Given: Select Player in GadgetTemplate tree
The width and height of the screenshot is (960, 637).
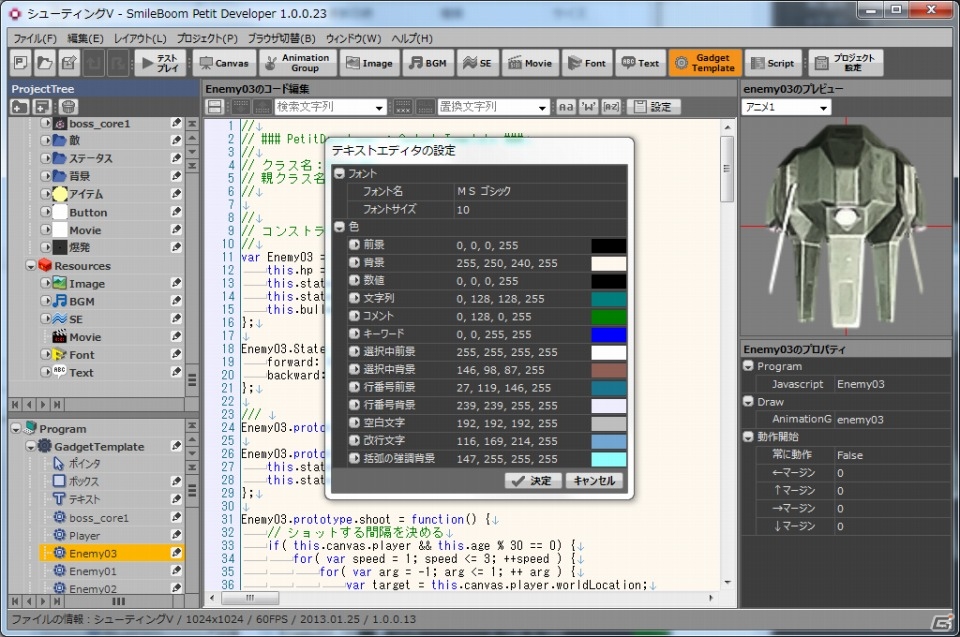Looking at the screenshot, I should 84,535.
